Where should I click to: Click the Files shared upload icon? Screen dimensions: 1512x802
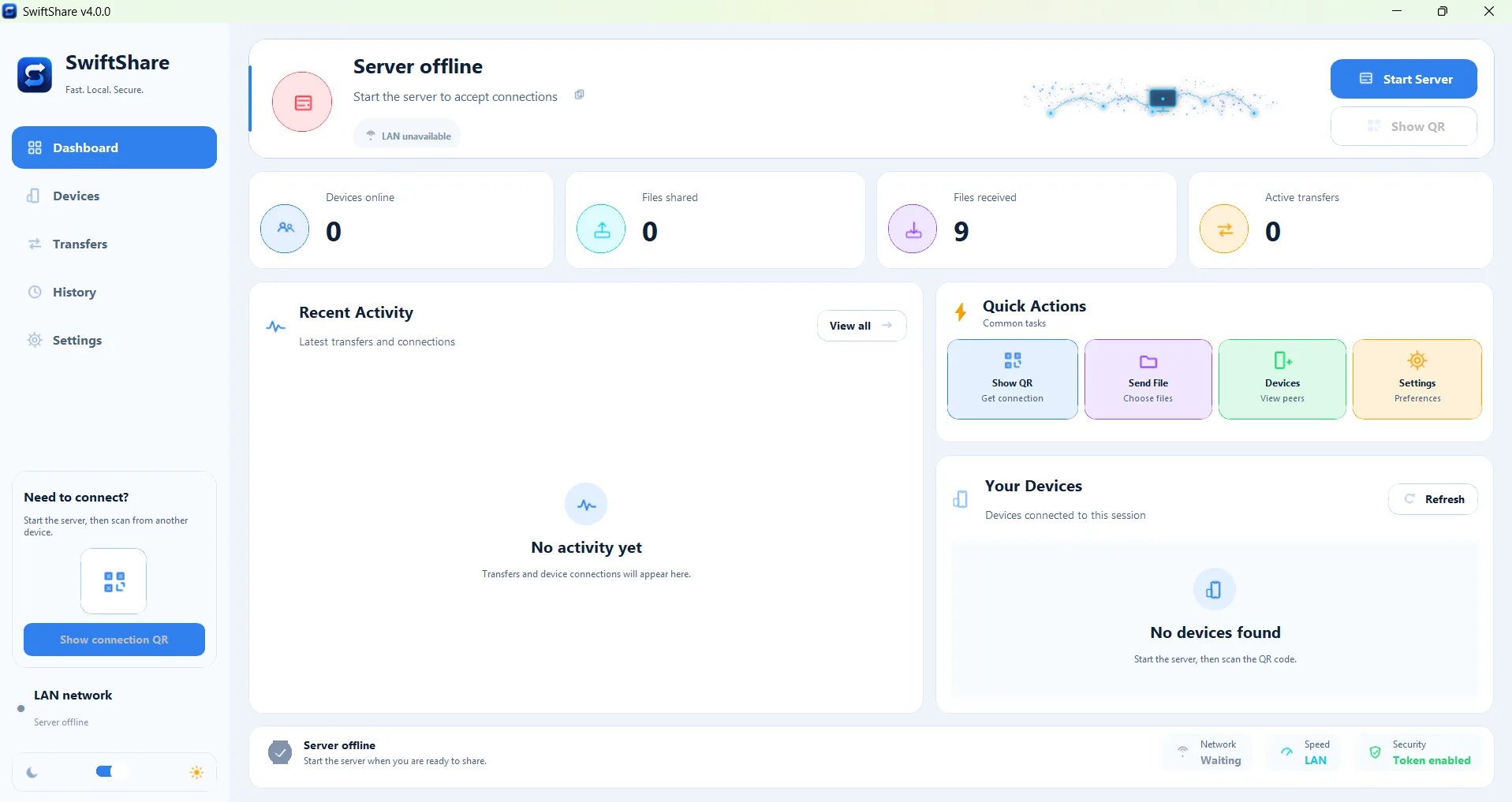point(601,229)
